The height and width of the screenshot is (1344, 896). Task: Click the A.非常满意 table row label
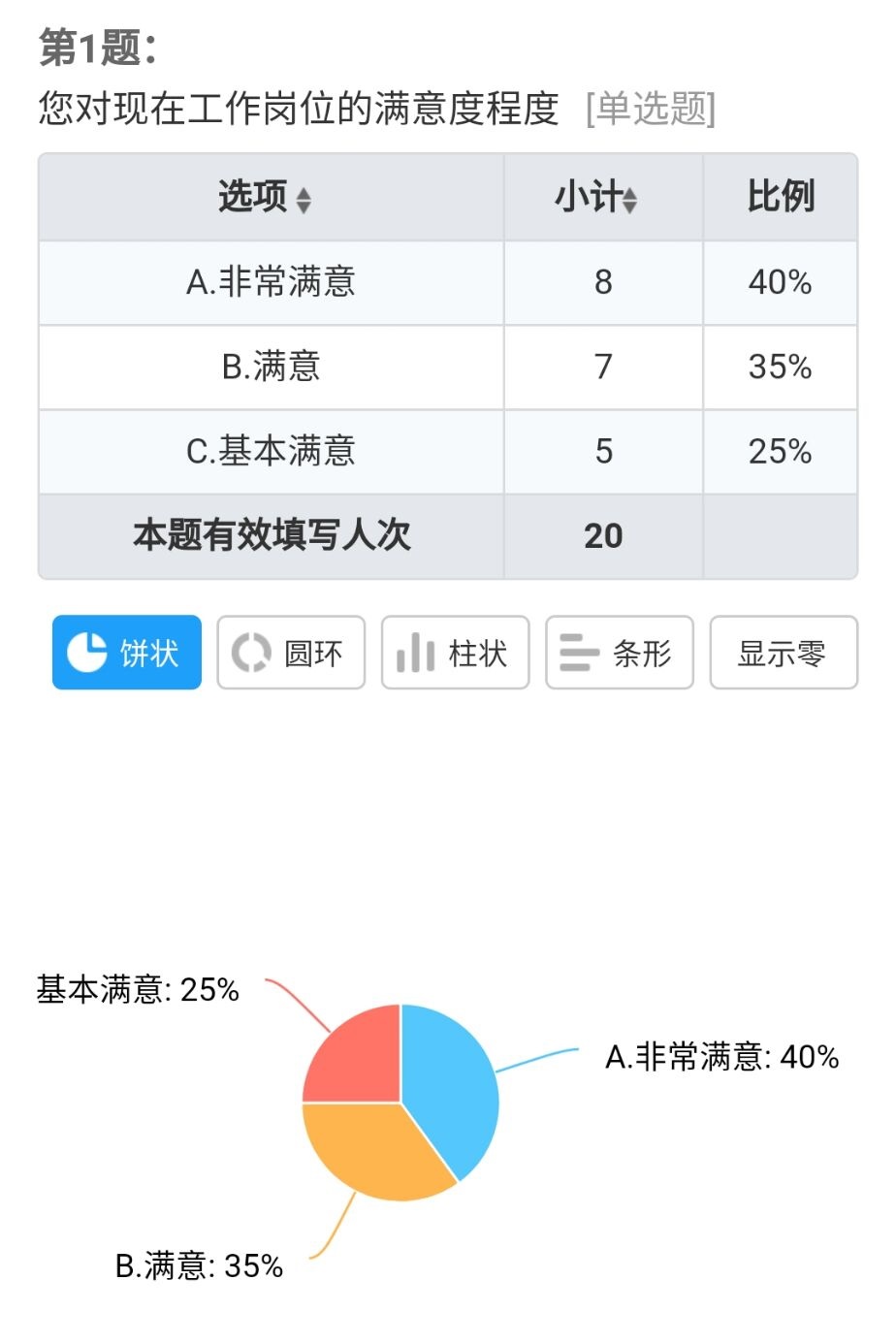click(271, 282)
